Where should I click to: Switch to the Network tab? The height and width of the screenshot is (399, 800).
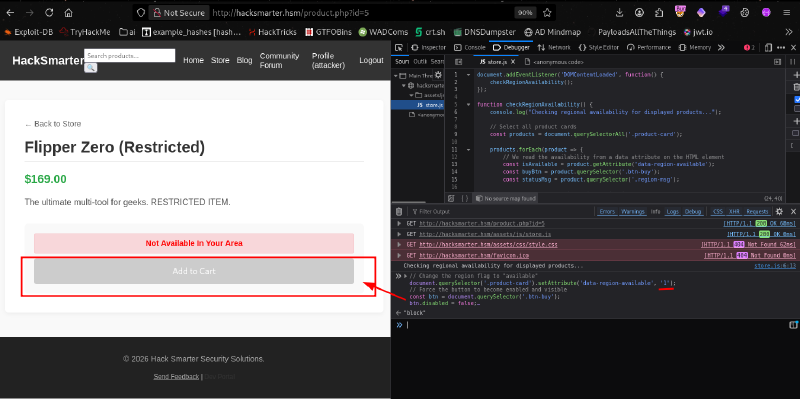click(555, 47)
